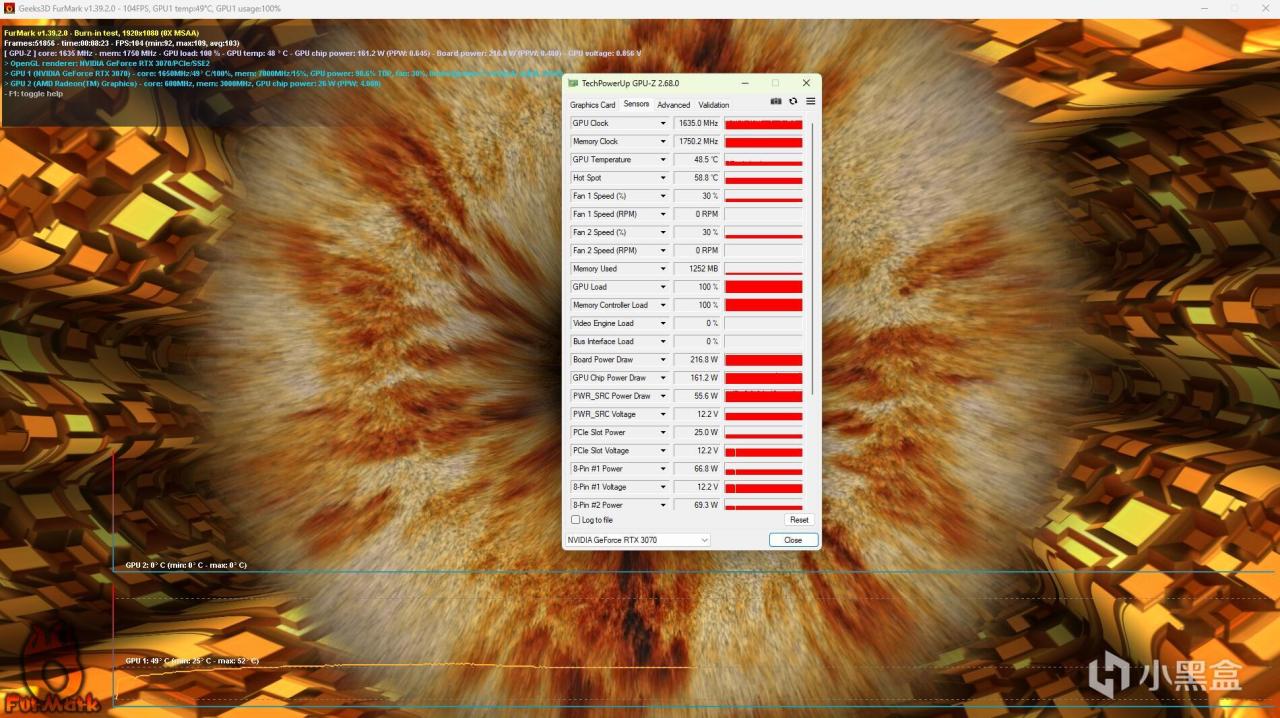Click the GPU Temperature history graph

763,160
